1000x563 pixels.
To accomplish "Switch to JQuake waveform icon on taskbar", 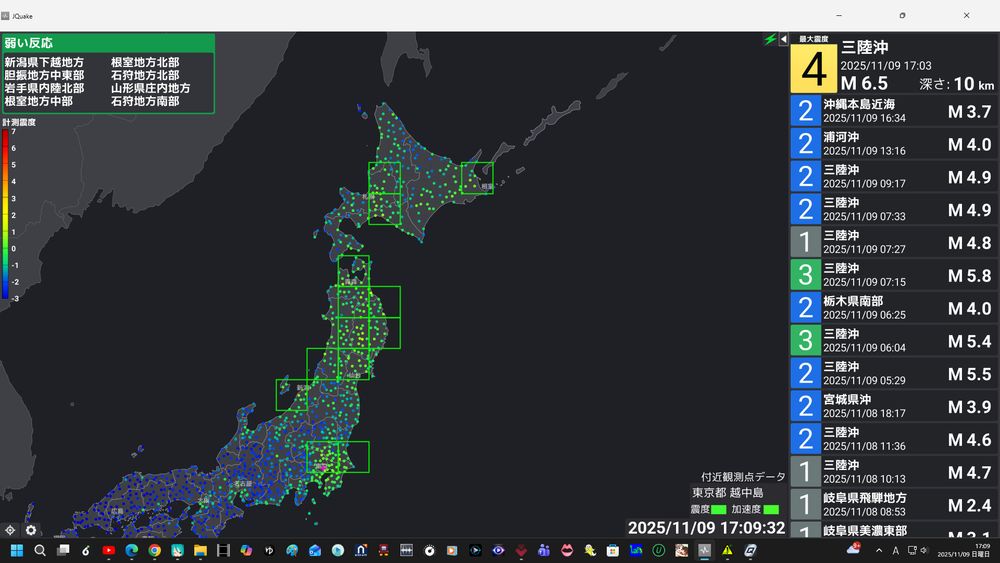I will (x=704, y=550).
